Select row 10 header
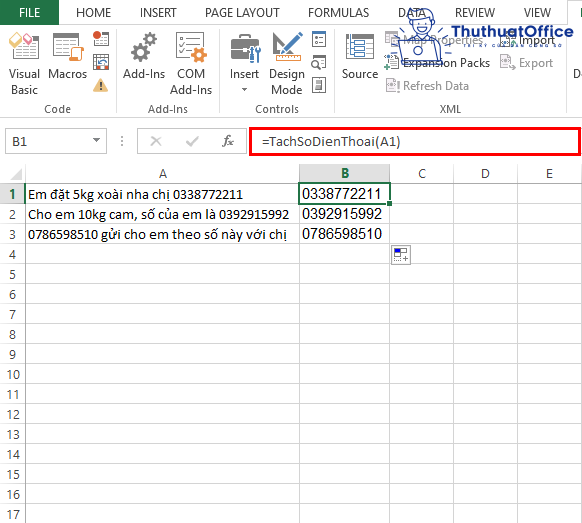The width and height of the screenshot is (582, 523). tap(13, 374)
